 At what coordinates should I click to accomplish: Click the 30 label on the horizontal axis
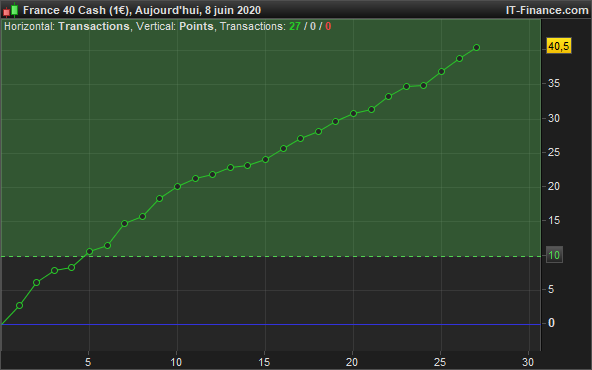[x=528, y=362]
